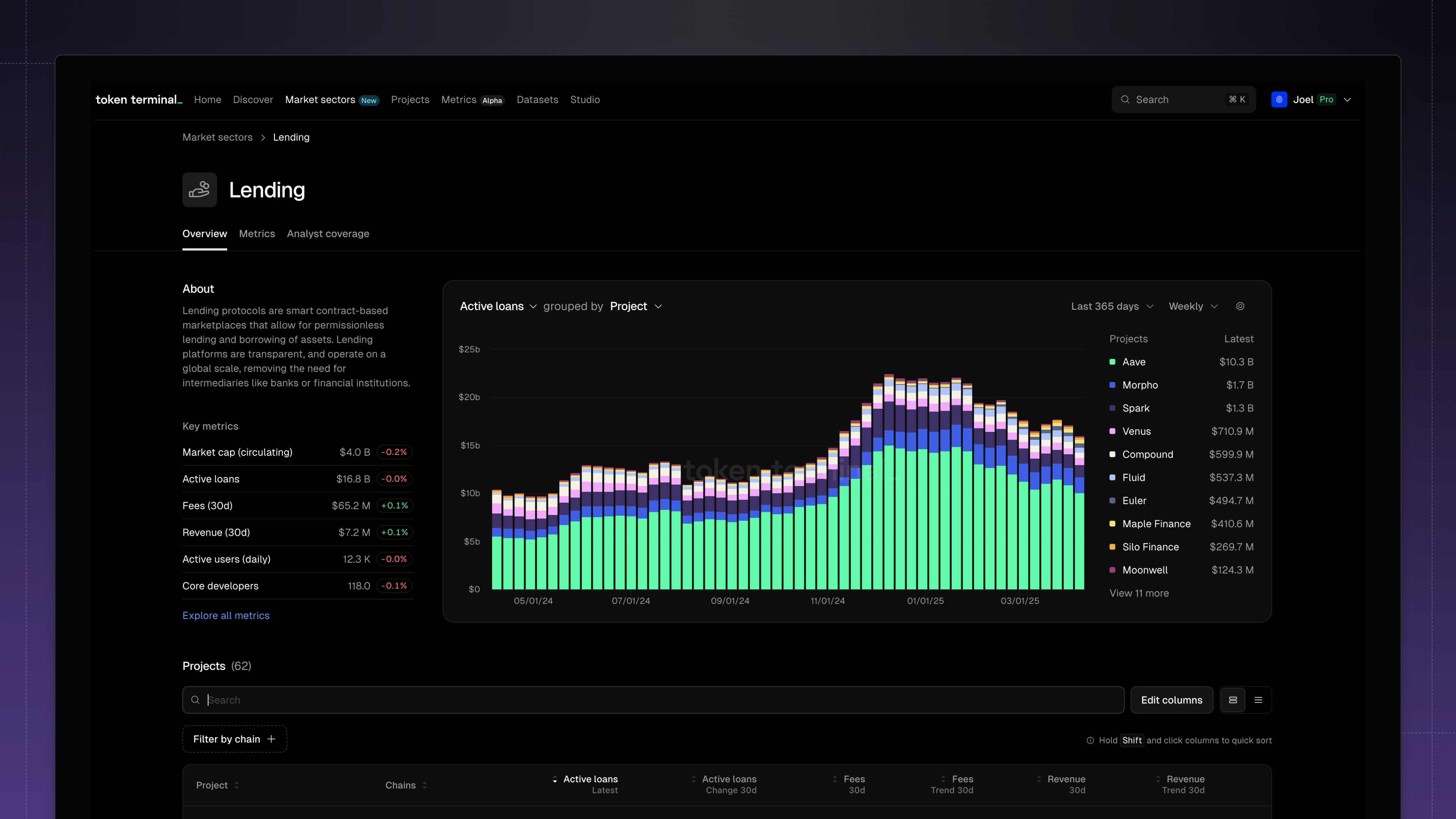The width and height of the screenshot is (1456, 819).
Task: Click the Pro badge next to Joel
Action: (1326, 99)
